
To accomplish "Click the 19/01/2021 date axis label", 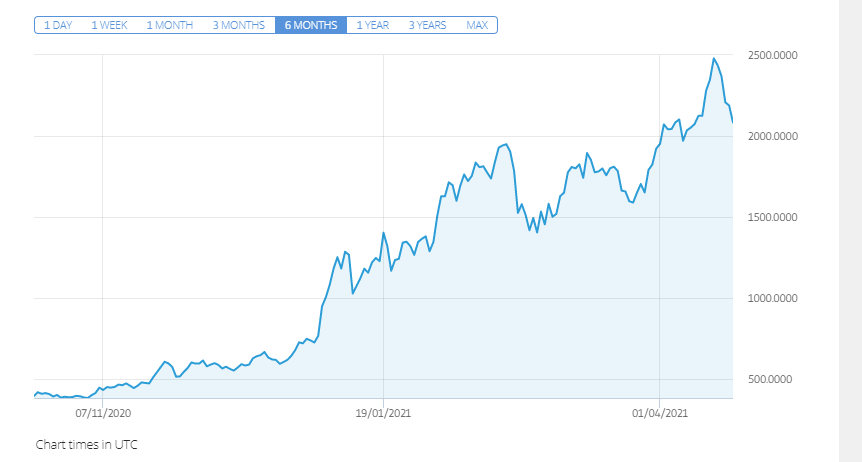I will 383,413.
